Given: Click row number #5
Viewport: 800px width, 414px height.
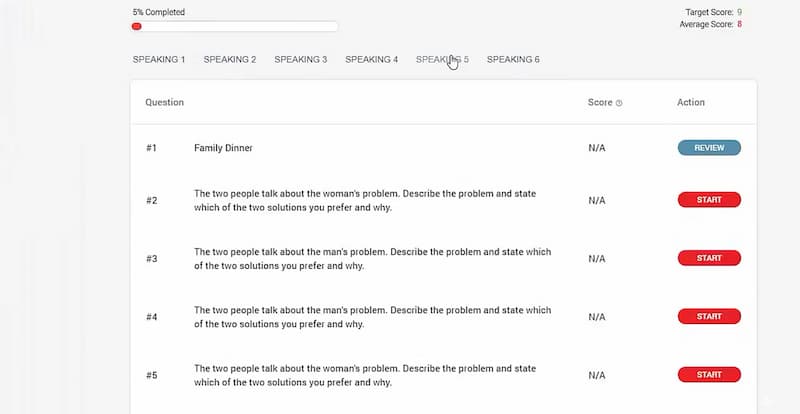Looking at the screenshot, I should click(152, 375).
